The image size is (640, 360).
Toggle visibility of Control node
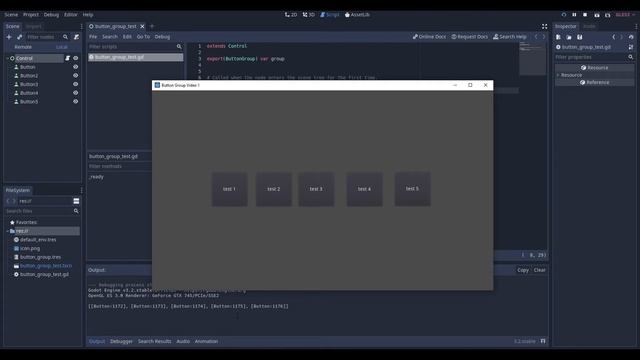[x=76, y=58]
